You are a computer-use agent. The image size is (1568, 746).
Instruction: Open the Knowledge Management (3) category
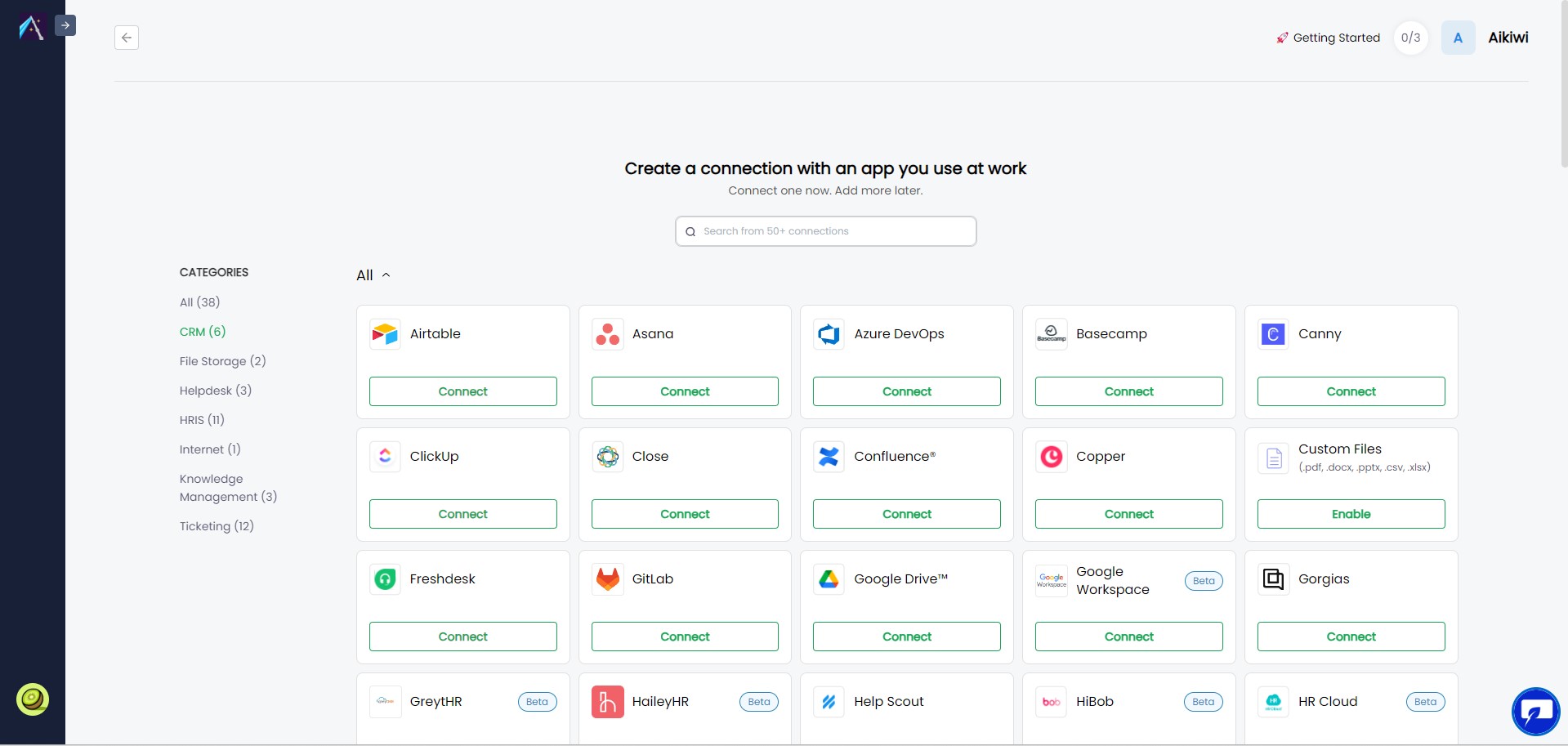point(229,488)
